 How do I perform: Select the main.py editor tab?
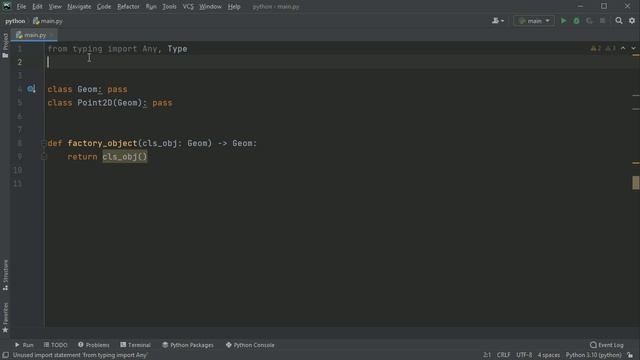[33, 35]
